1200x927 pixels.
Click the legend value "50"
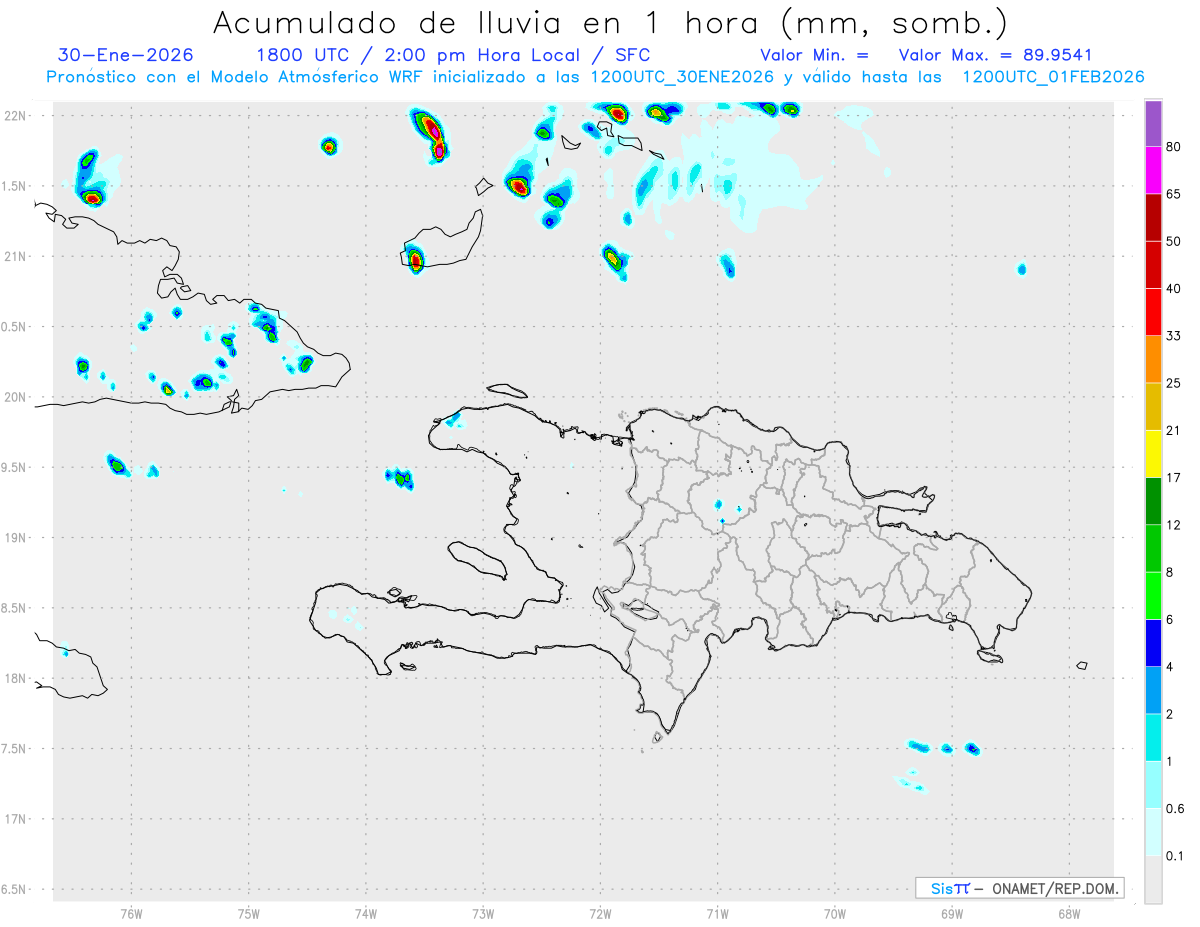coord(1174,241)
